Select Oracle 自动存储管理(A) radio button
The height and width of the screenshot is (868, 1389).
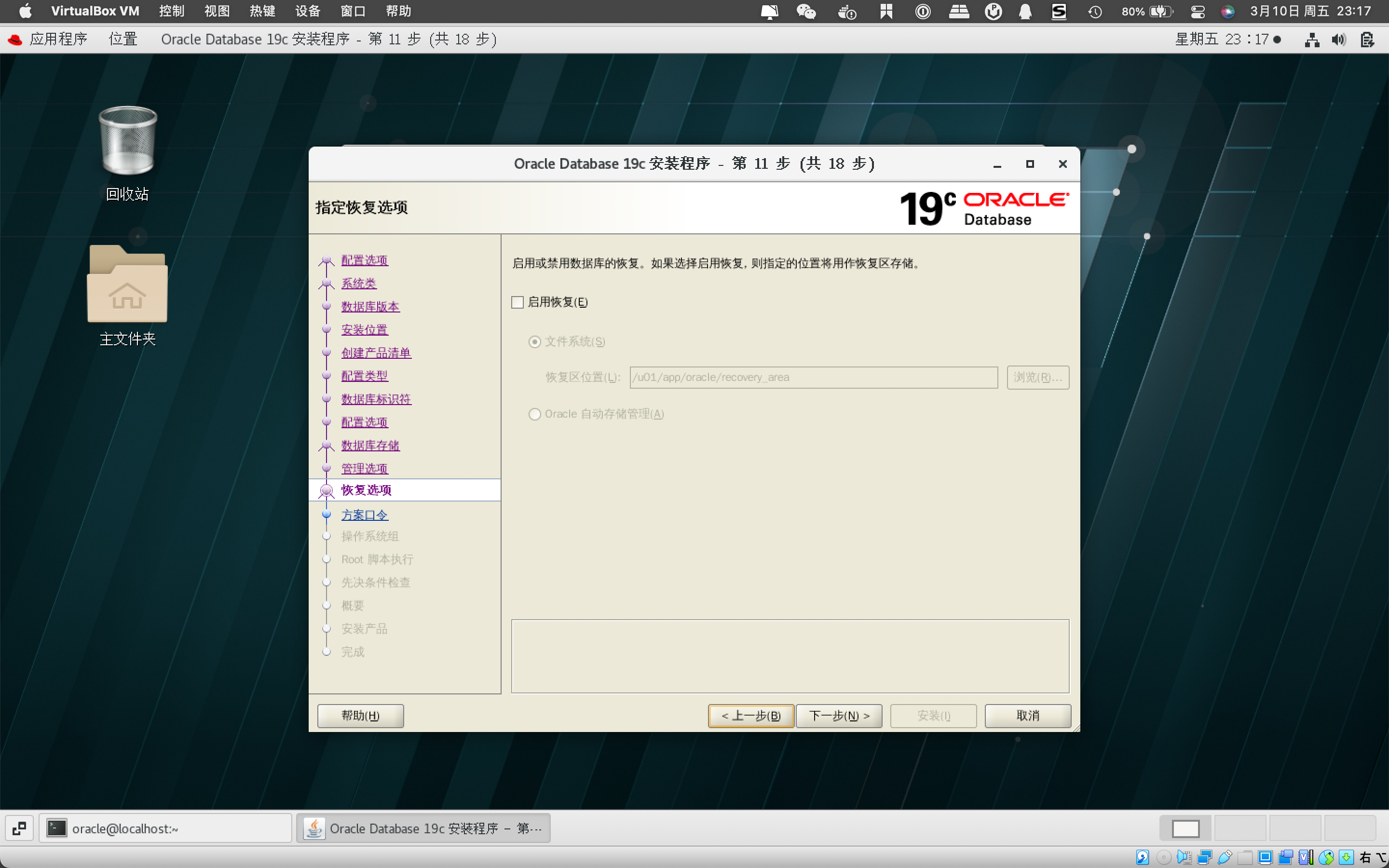point(534,414)
